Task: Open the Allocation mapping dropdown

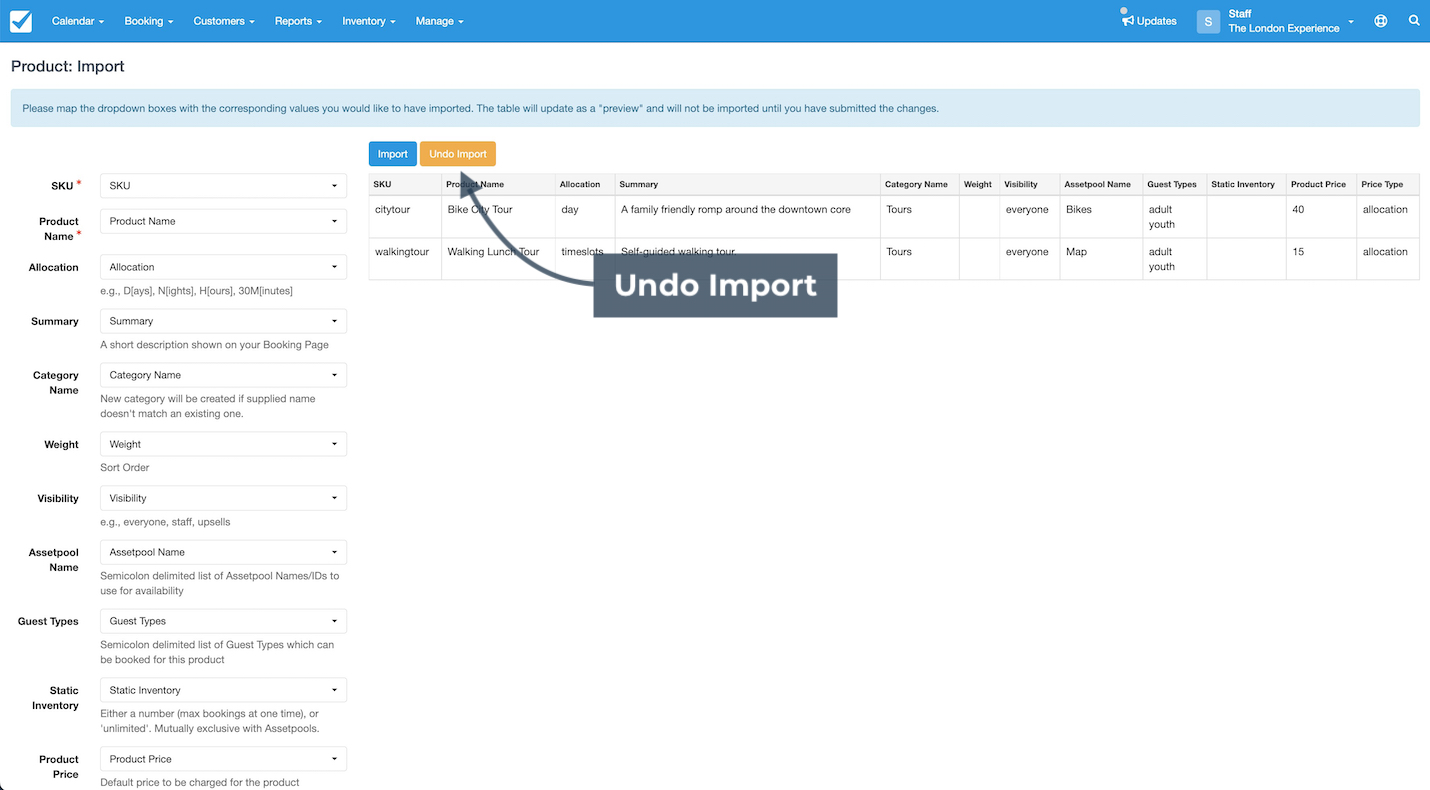Action: click(x=223, y=267)
